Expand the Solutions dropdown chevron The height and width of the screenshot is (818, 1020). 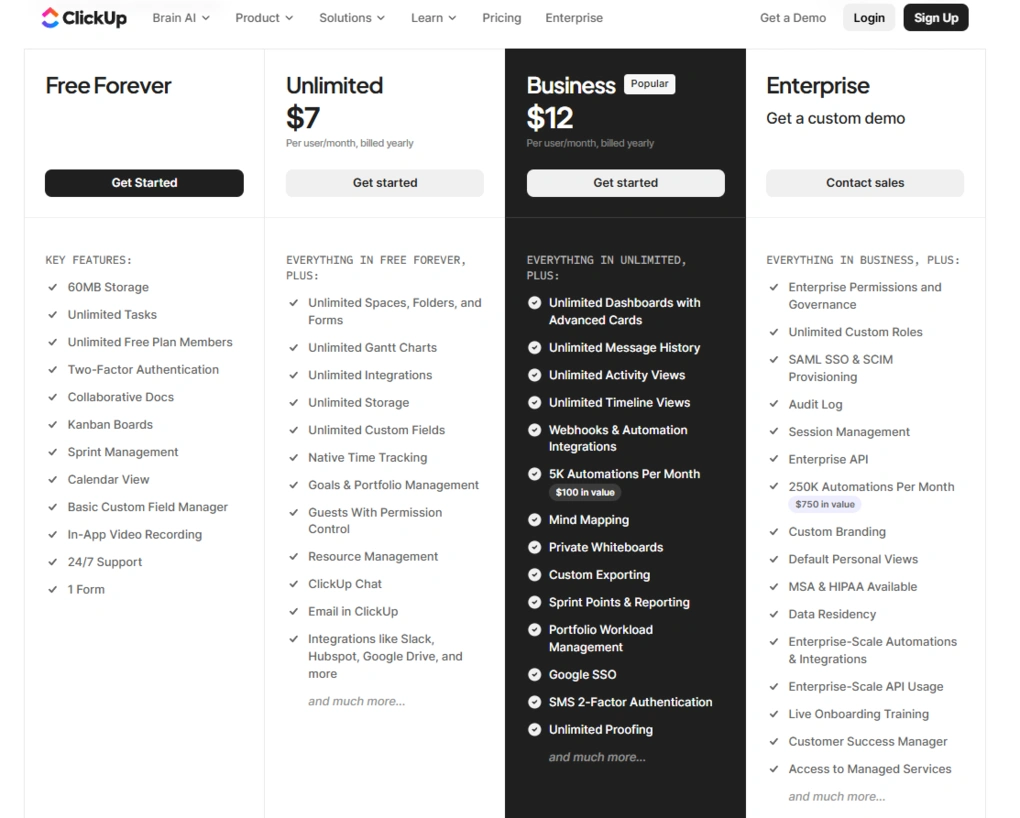(x=381, y=18)
